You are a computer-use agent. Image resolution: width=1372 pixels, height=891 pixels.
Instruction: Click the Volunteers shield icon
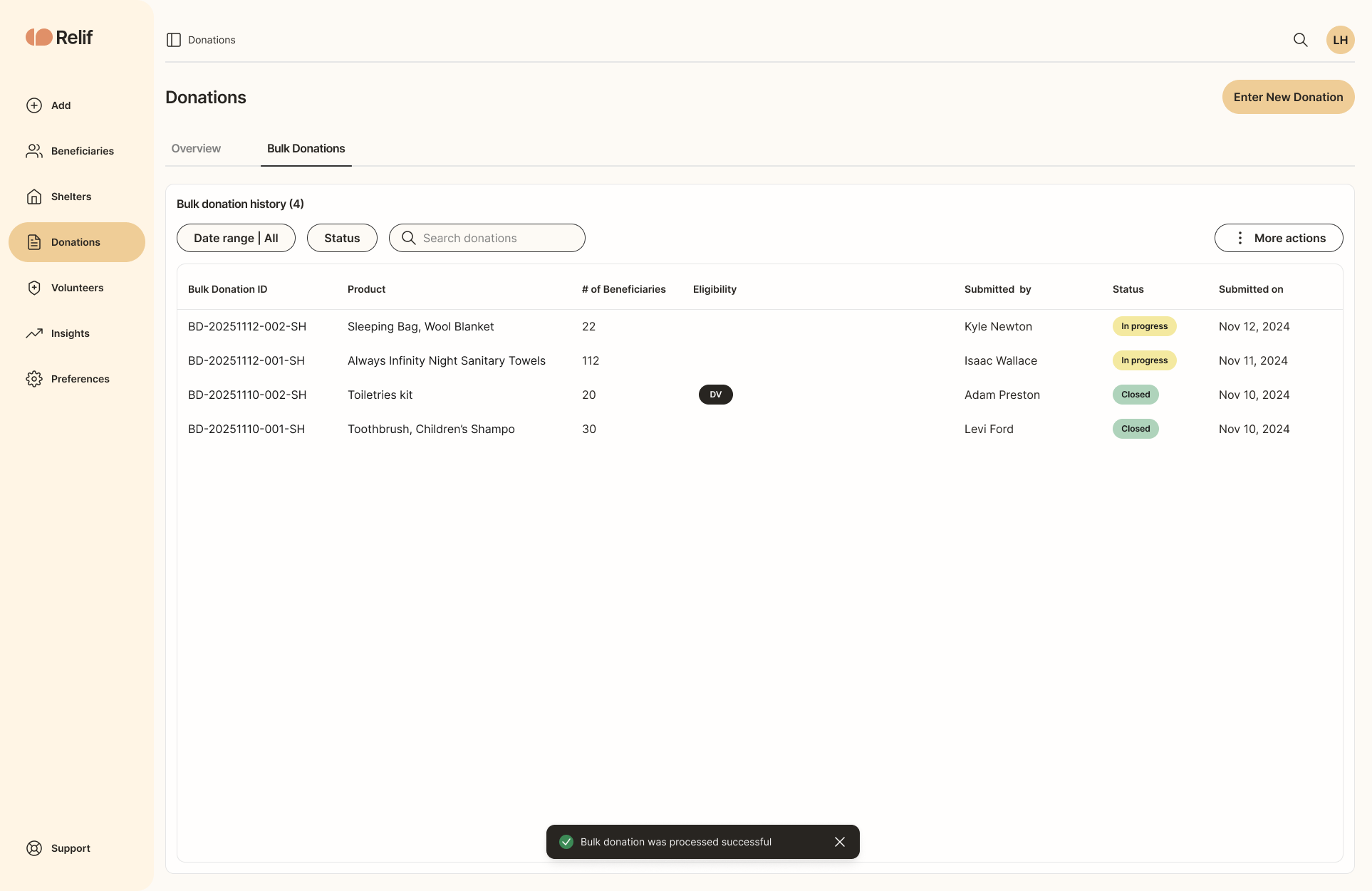point(34,288)
